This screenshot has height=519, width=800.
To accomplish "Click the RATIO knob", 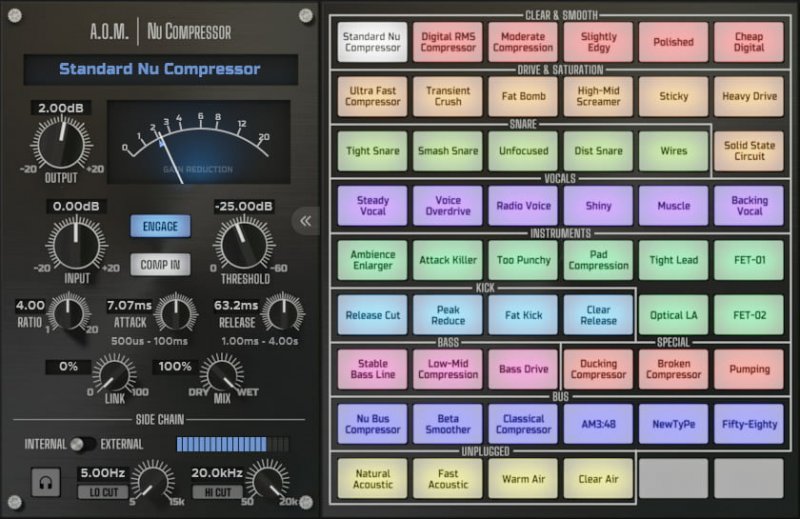I will pyautogui.click(x=68, y=313).
